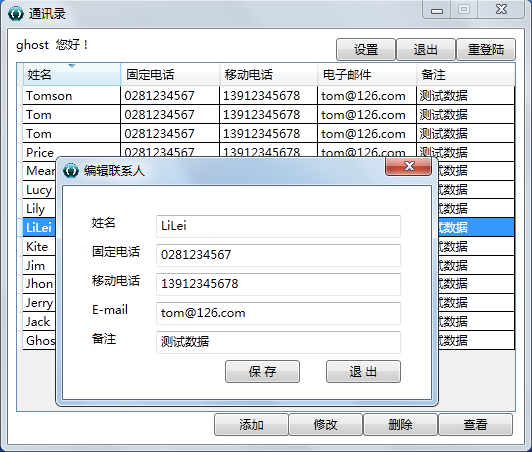Click the 退出 button beside 设置
This screenshot has height=452, width=532.
pos(425,50)
